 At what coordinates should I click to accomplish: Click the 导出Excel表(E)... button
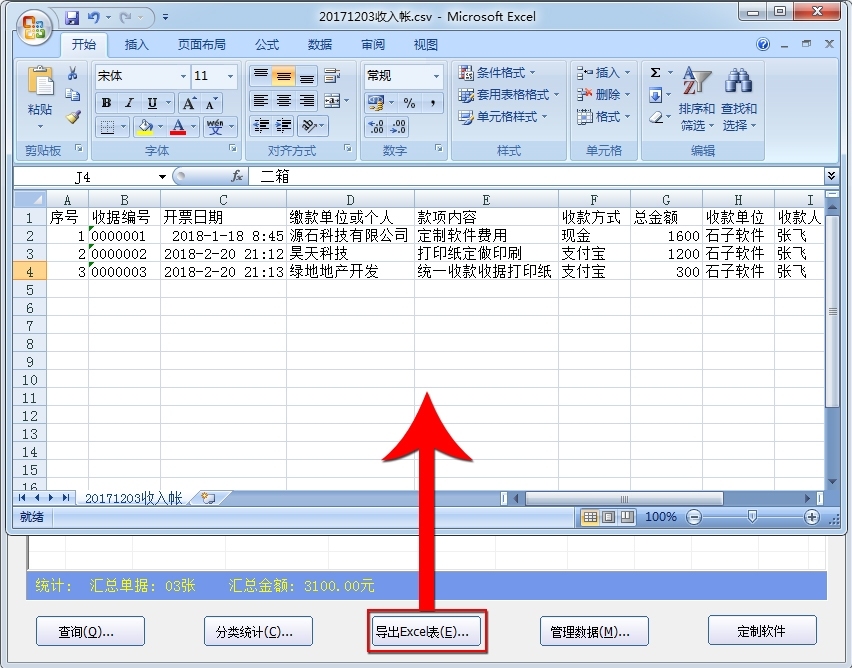pos(427,631)
